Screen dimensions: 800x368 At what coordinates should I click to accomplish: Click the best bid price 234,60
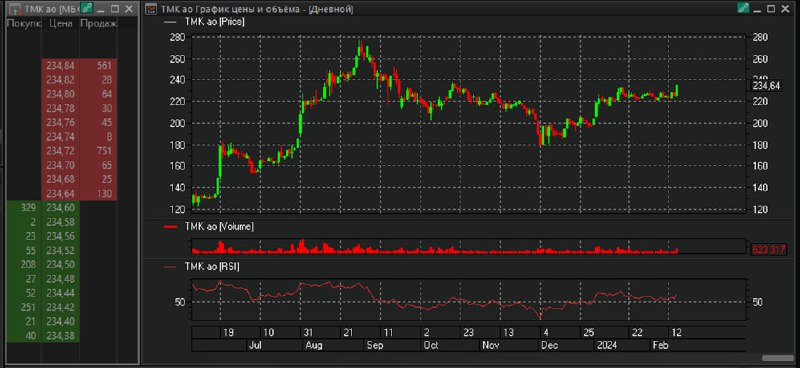60,208
